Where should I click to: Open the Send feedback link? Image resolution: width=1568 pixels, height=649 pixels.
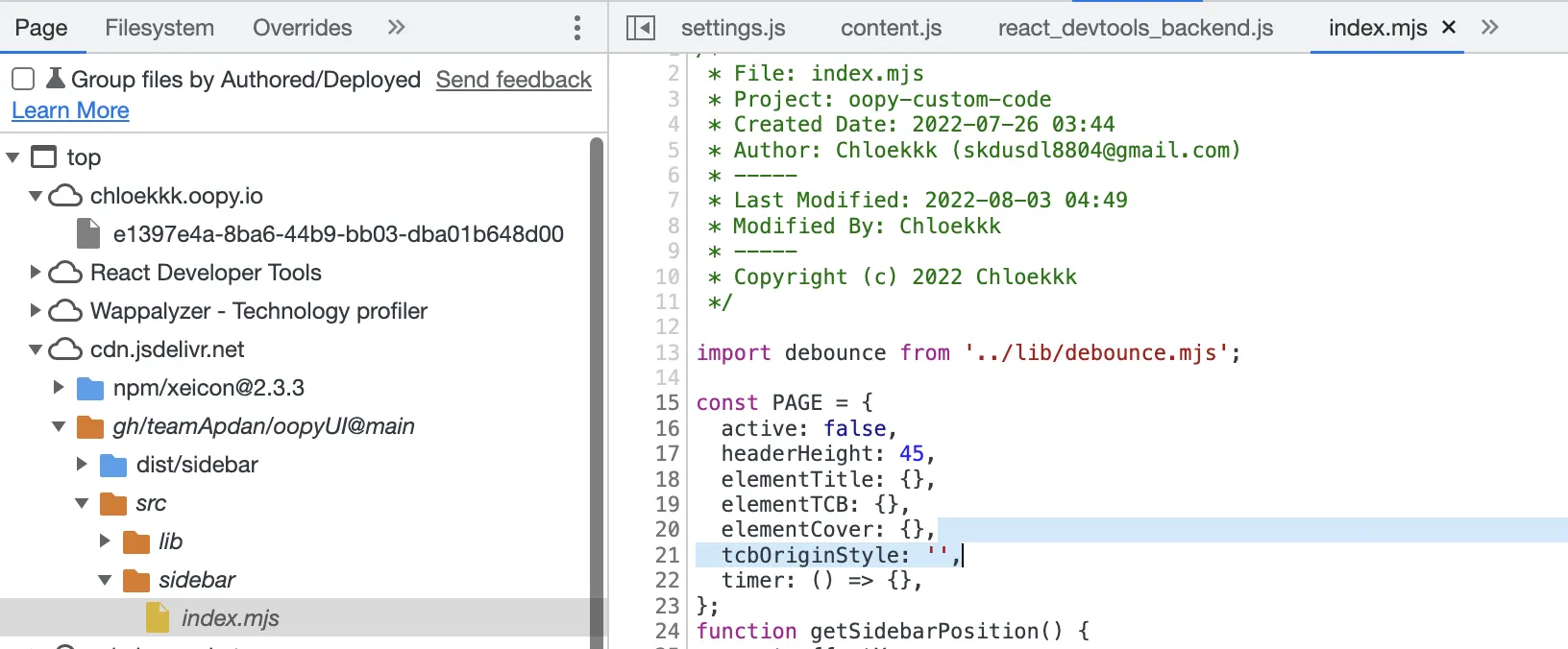pos(513,80)
